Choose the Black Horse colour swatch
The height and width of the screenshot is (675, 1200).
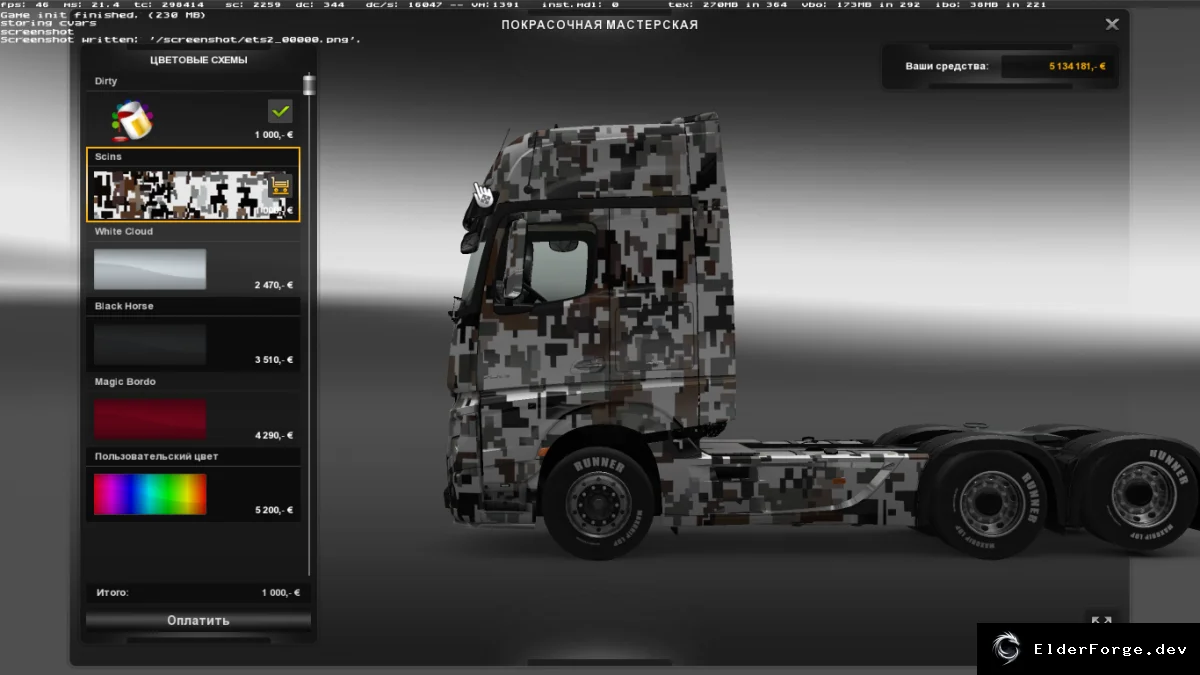point(150,344)
